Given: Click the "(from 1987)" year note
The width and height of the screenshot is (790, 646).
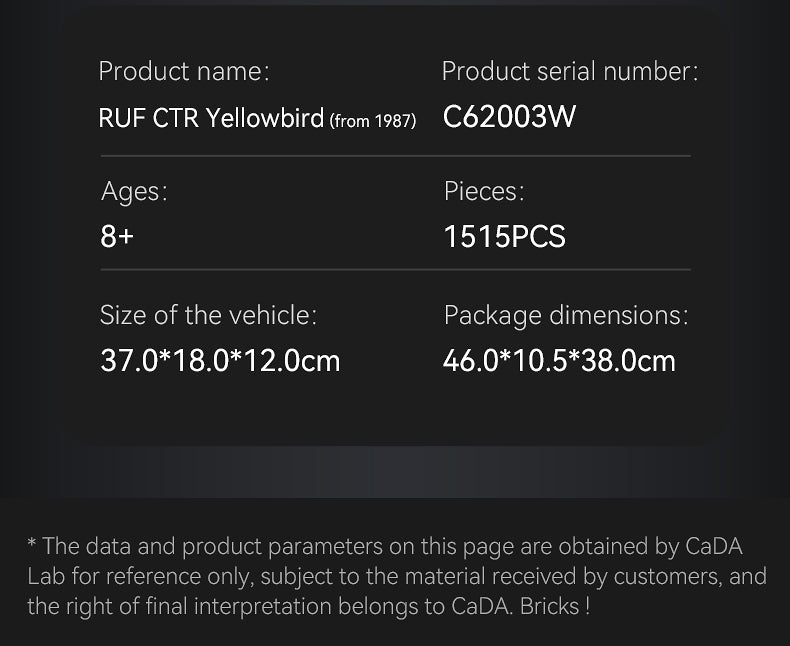Looking at the screenshot, I should point(372,121).
